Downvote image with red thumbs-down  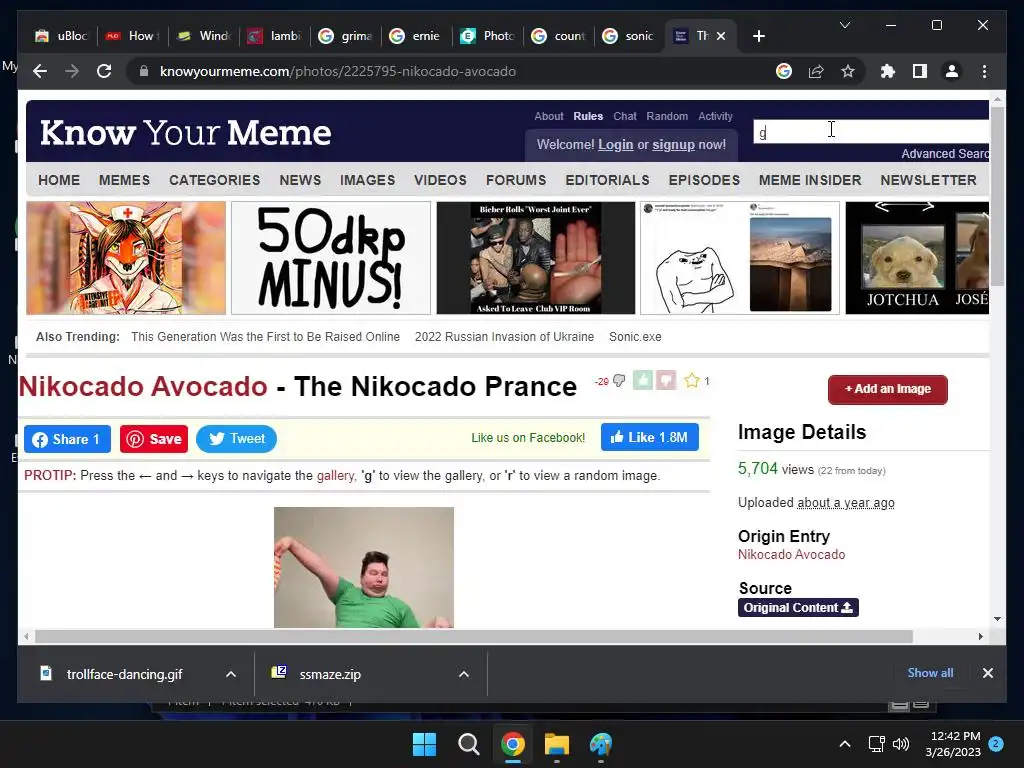(666, 380)
